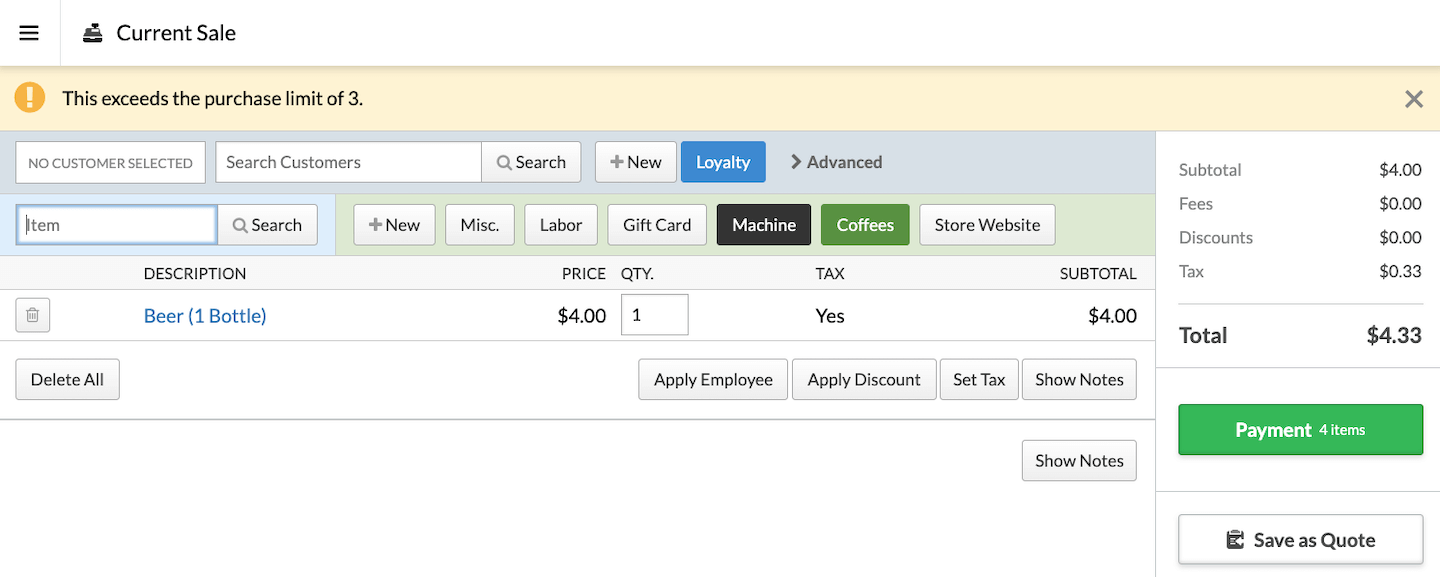This screenshot has height=577, width=1440.
Task: Select the green Coffees category button
Action: [865, 225]
